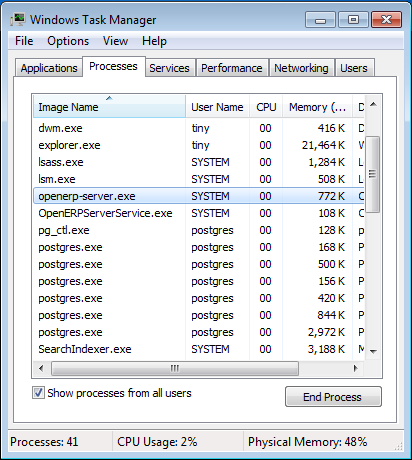
Task: Select the SearchIndexer.exe process
Action: pos(199,349)
